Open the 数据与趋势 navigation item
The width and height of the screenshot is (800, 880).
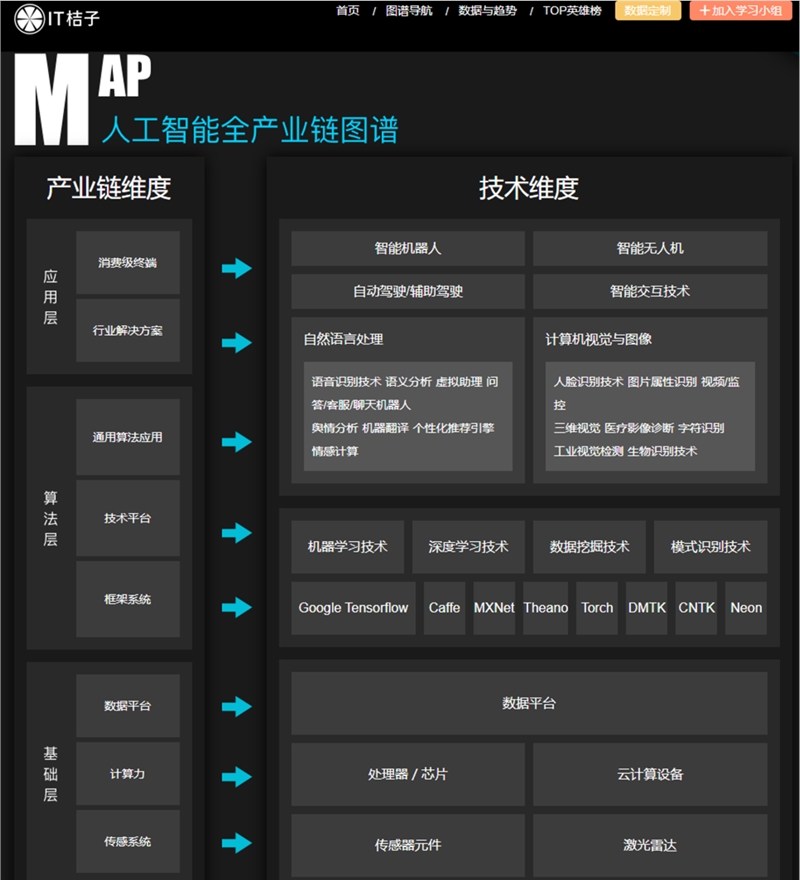click(487, 11)
